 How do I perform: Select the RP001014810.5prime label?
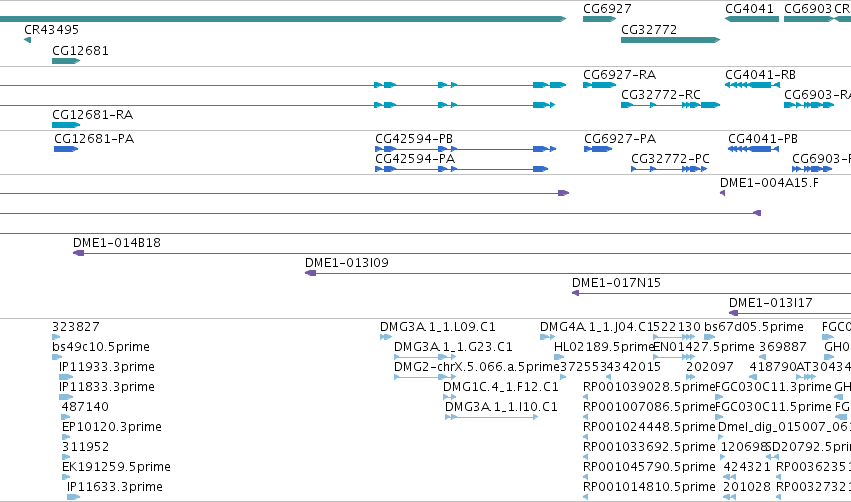649,487
